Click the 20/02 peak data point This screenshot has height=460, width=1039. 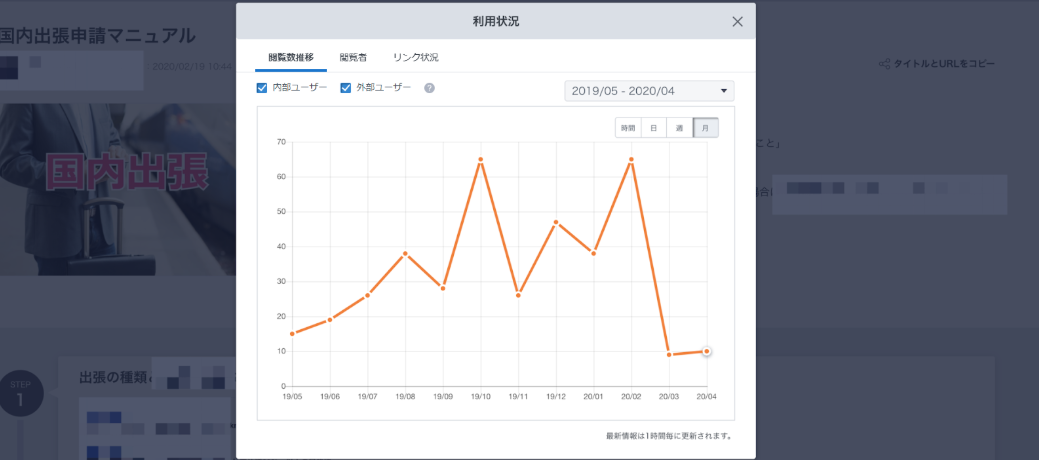point(631,160)
